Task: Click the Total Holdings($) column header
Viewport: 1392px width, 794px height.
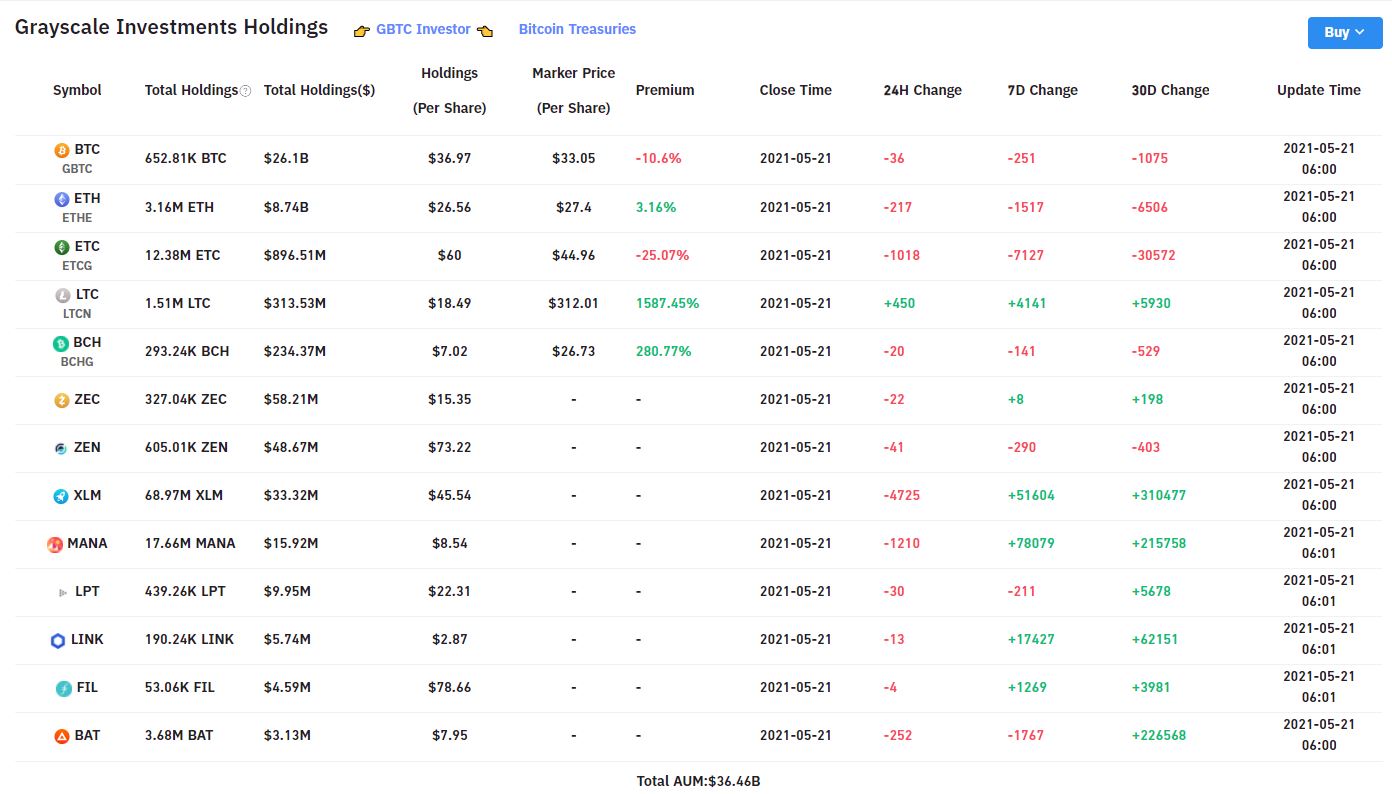Action: coord(320,90)
